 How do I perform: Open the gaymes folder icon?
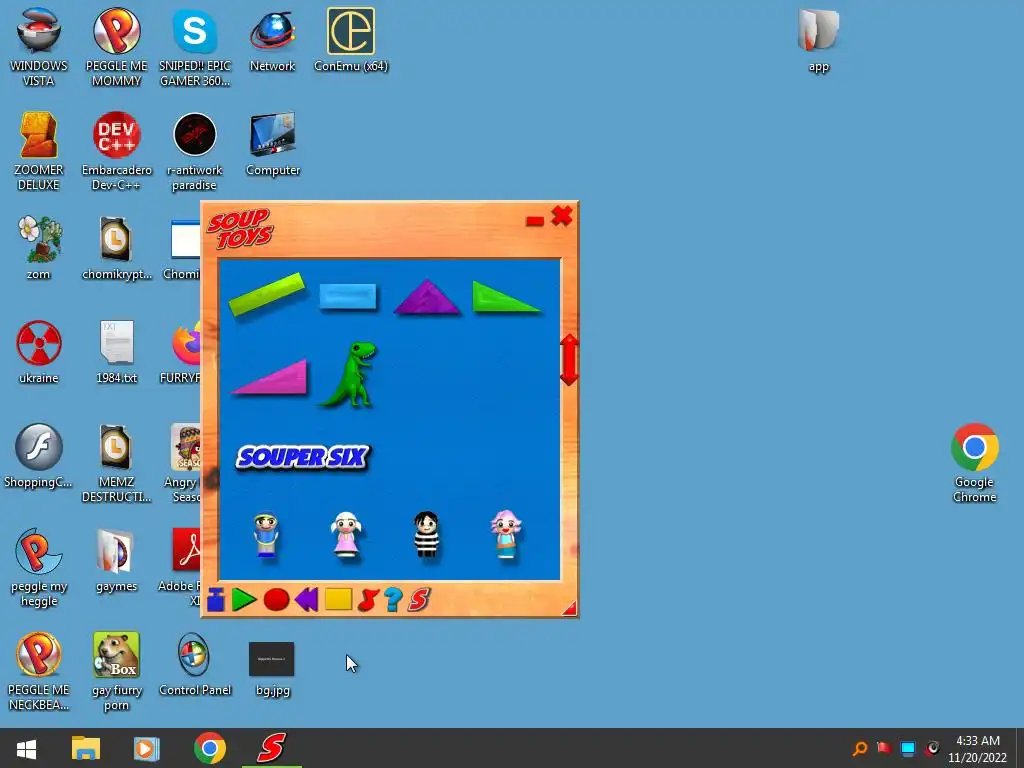click(x=116, y=560)
